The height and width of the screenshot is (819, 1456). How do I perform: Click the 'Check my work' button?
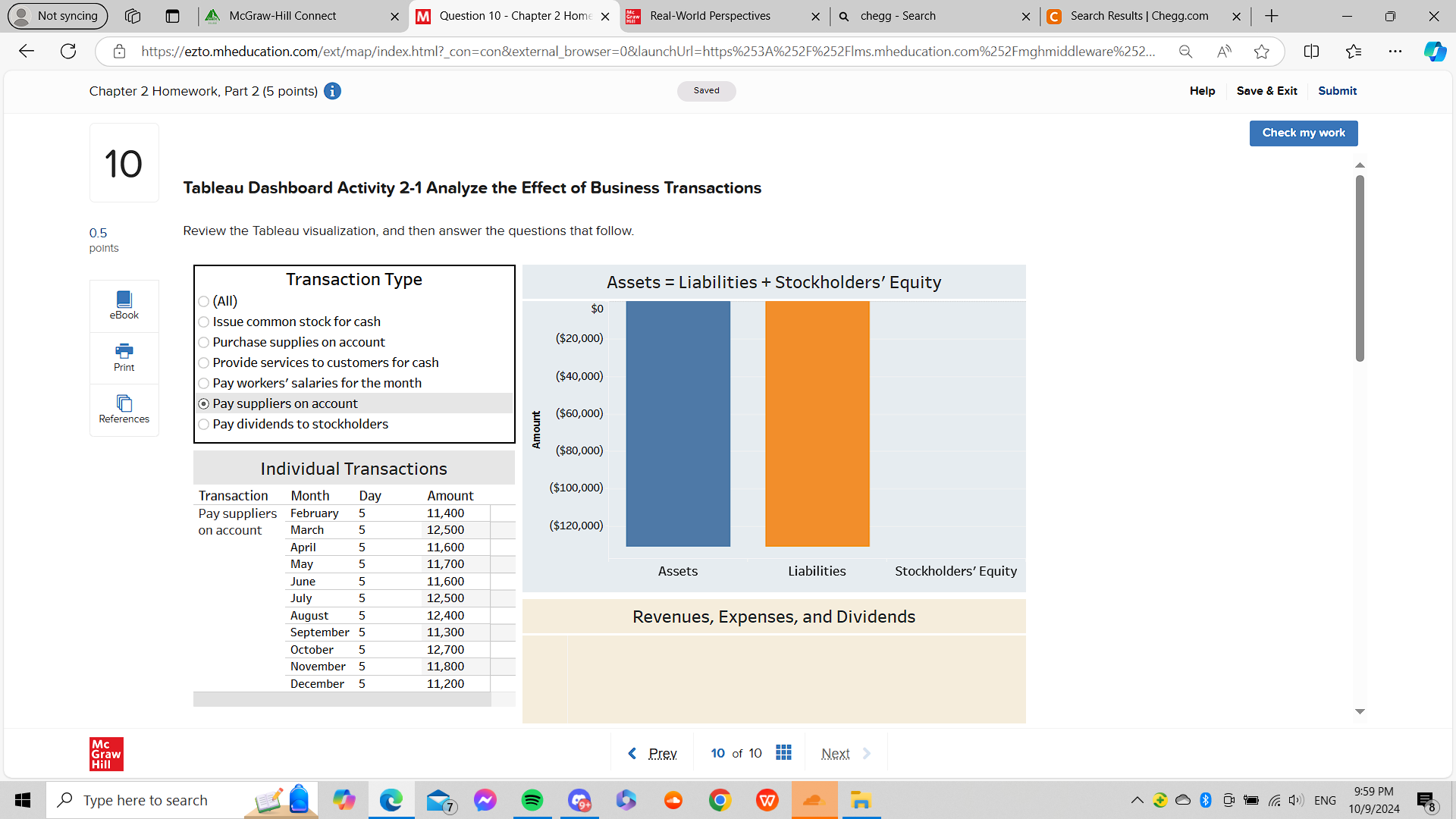[1303, 133]
